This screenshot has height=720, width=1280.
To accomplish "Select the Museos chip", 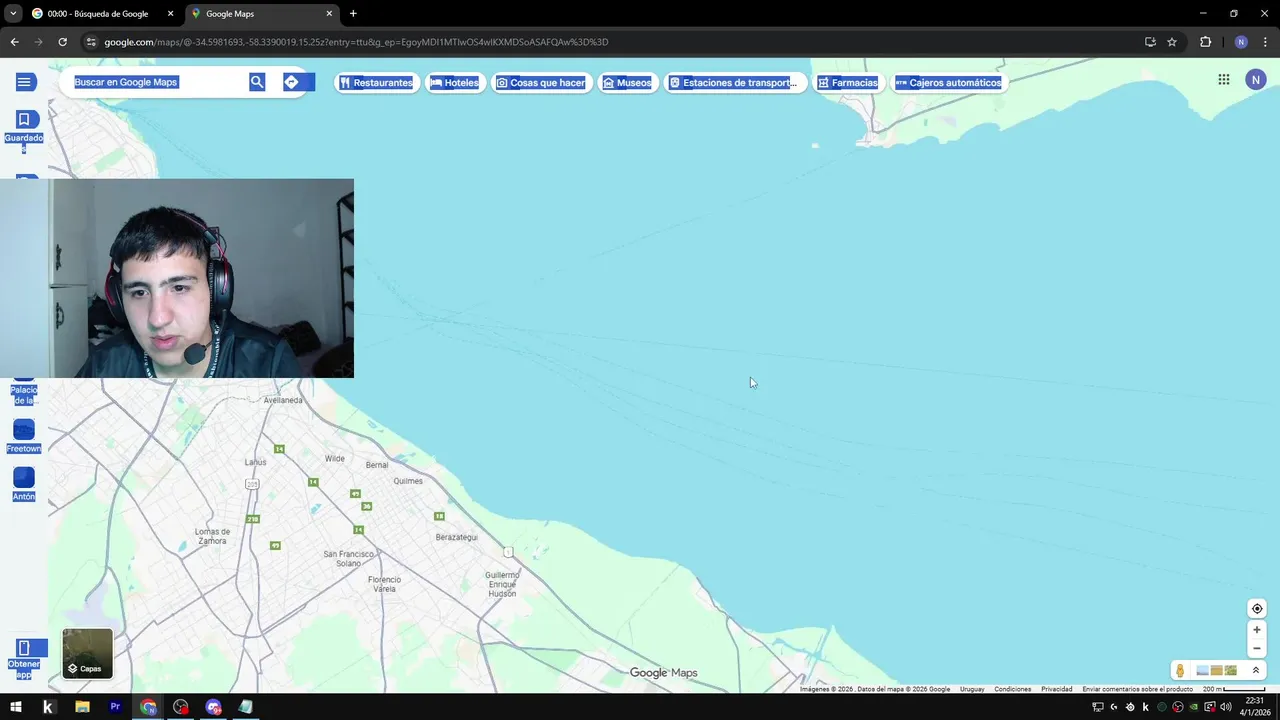I will tap(628, 83).
